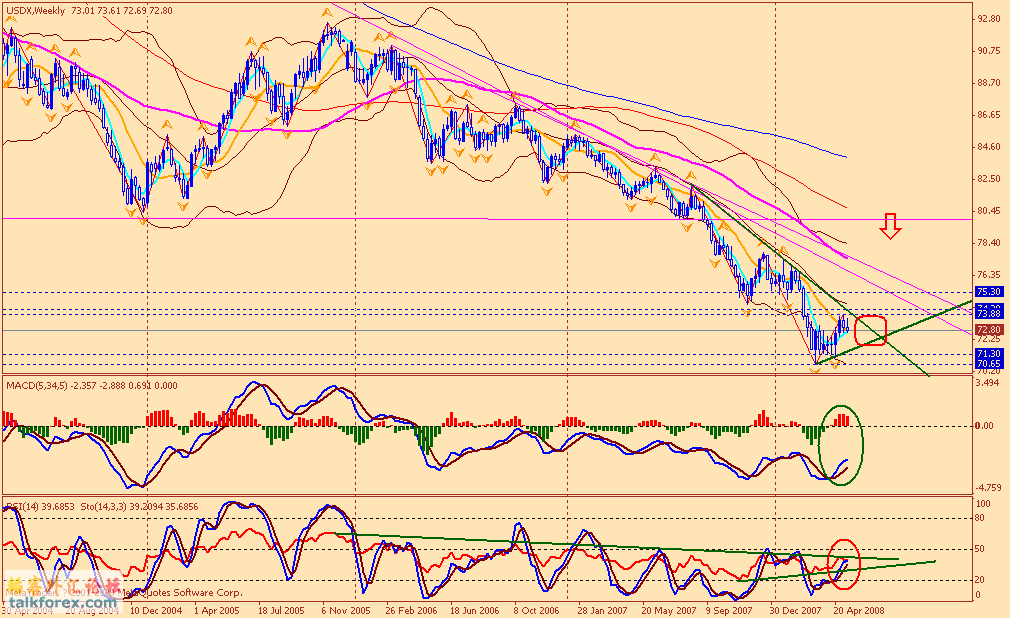
Task: Select the red 72.80 current price tag
Action: (989, 329)
